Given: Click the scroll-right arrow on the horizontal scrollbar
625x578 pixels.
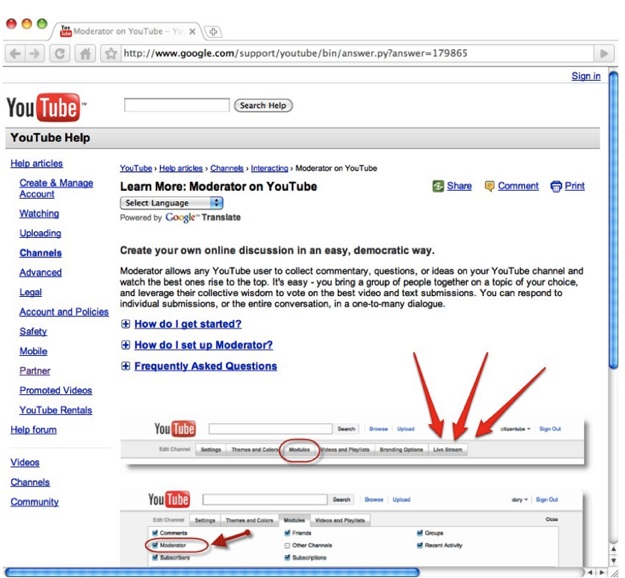Looking at the screenshot, I should coord(601,573).
